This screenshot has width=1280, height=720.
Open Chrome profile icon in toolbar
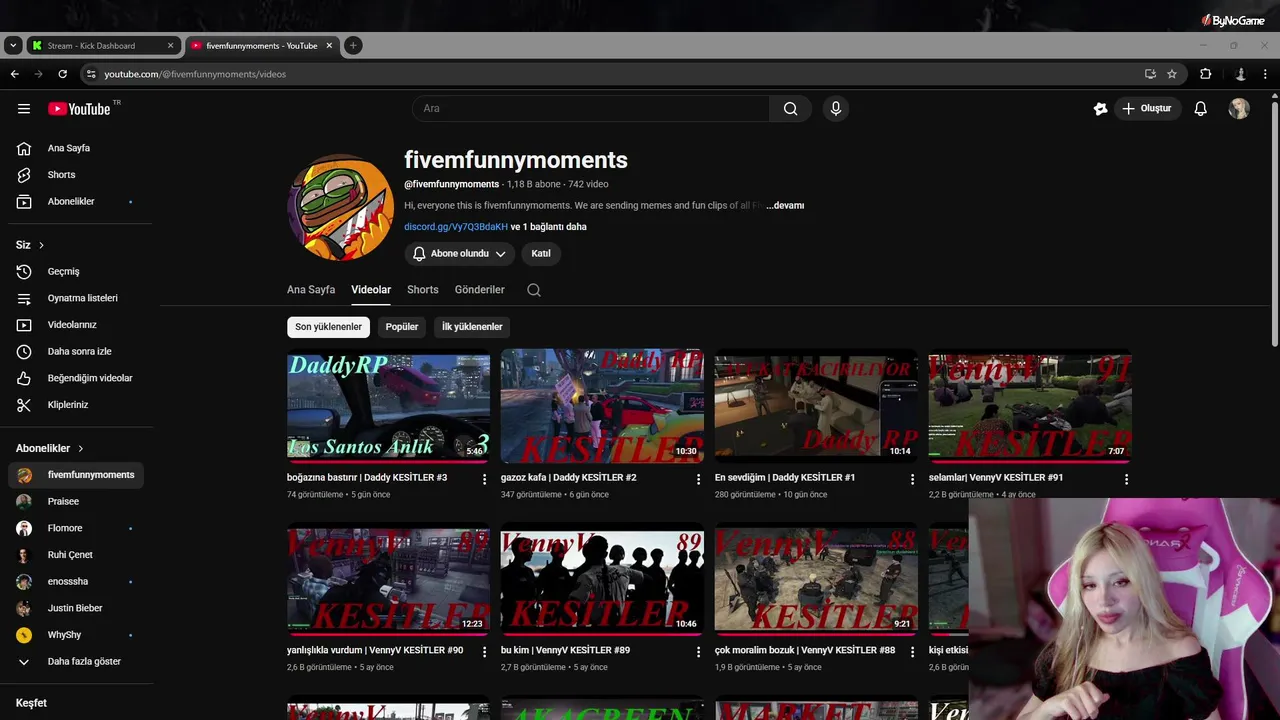coord(1240,74)
